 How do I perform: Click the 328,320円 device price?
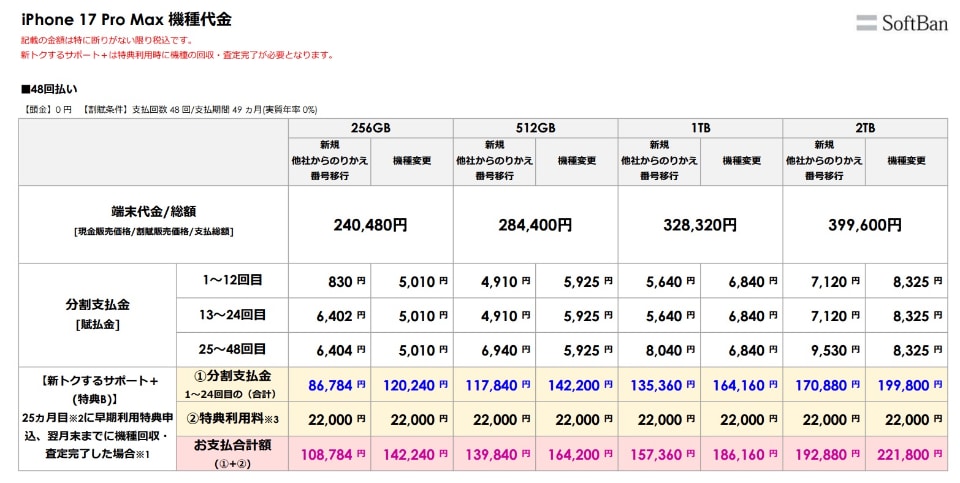pos(700,225)
